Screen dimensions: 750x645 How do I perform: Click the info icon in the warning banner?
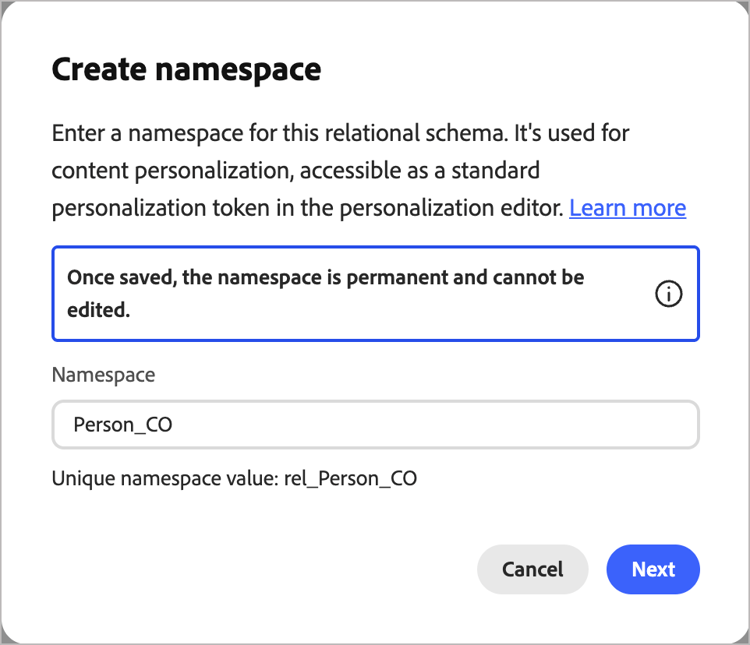coord(669,294)
